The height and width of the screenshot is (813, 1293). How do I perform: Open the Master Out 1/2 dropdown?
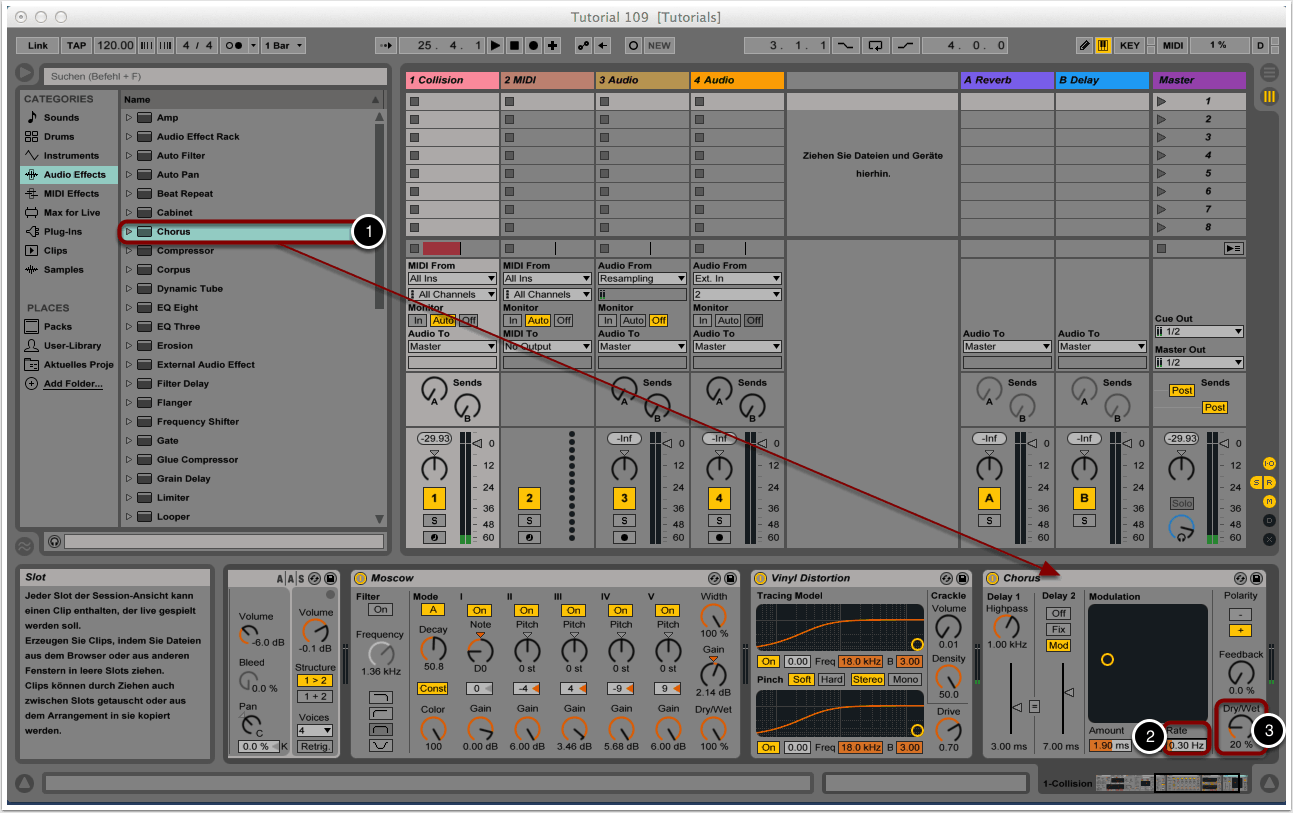pyautogui.click(x=1199, y=363)
